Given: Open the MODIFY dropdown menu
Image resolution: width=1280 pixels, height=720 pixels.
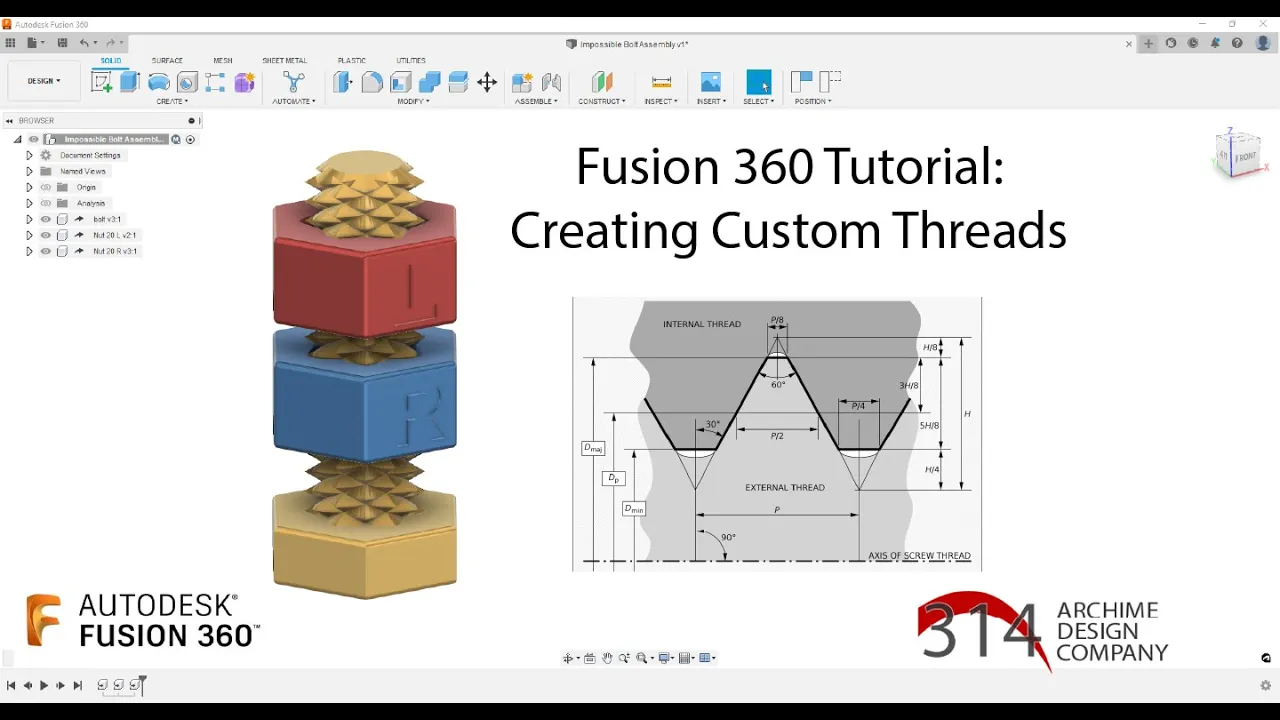Looking at the screenshot, I should point(414,101).
